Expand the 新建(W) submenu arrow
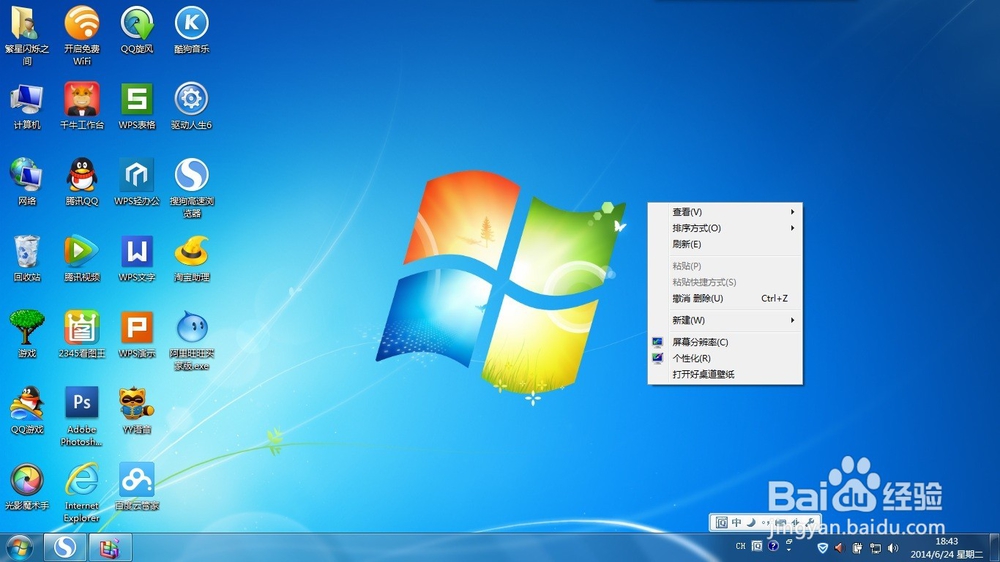Screen dimensions: 1000x562 [792, 320]
